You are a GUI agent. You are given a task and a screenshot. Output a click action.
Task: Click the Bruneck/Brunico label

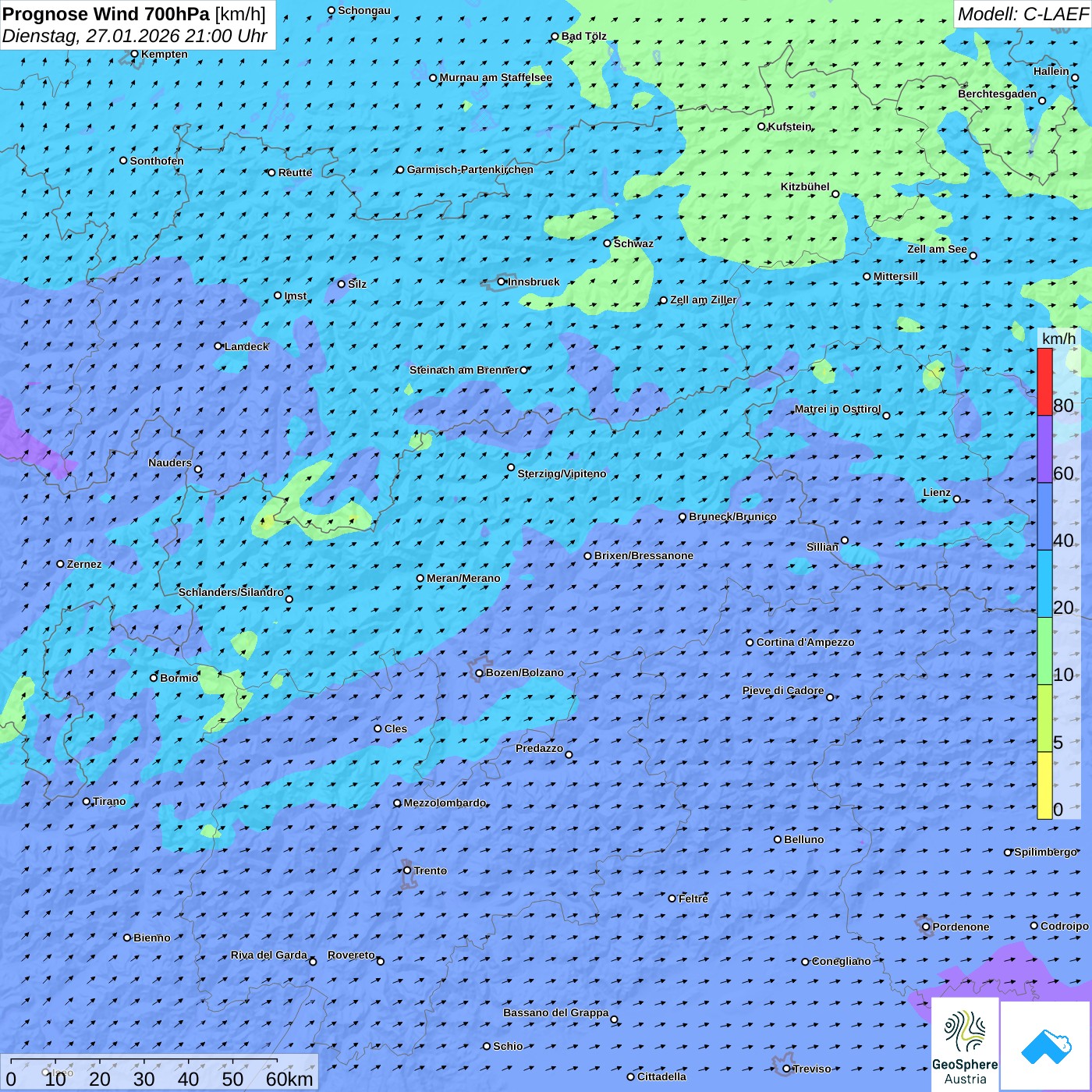732,516
